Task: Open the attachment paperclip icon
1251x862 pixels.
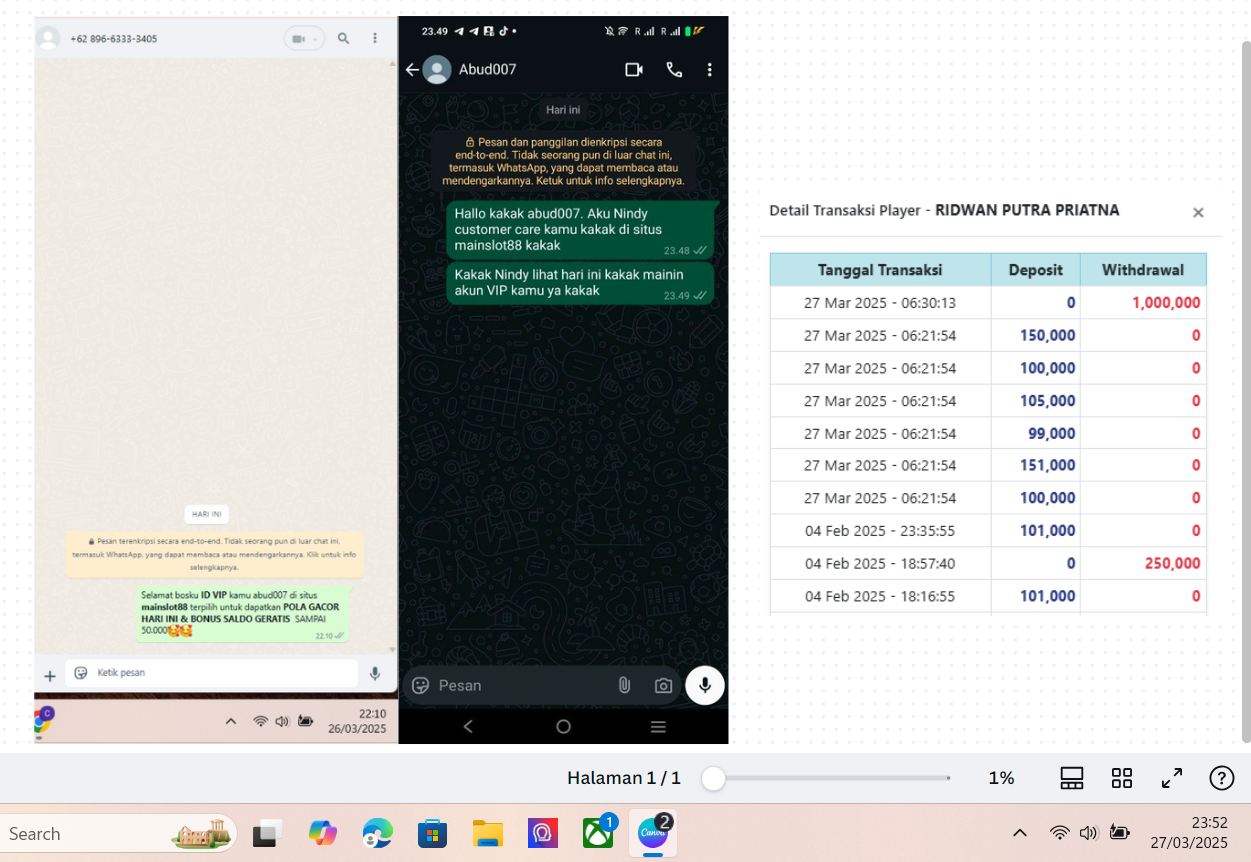Action: [x=624, y=685]
